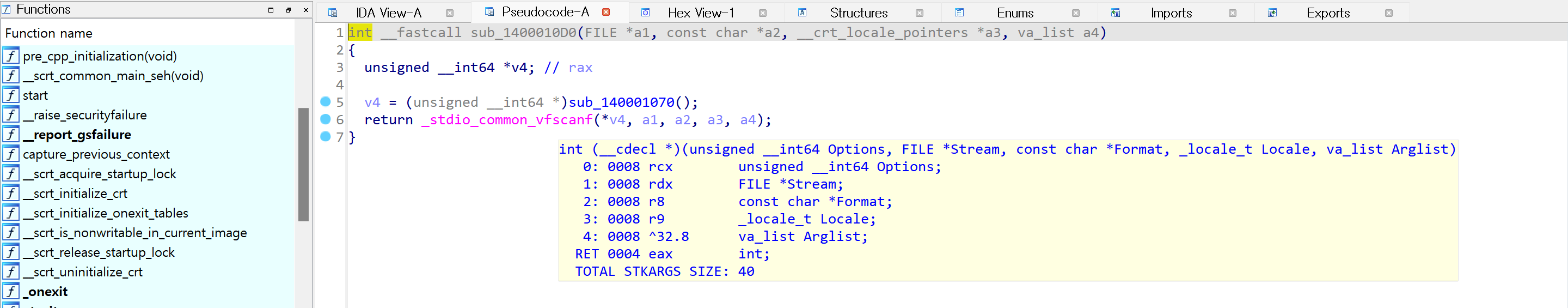Close the Pseudocode-A tab

click(605, 12)
